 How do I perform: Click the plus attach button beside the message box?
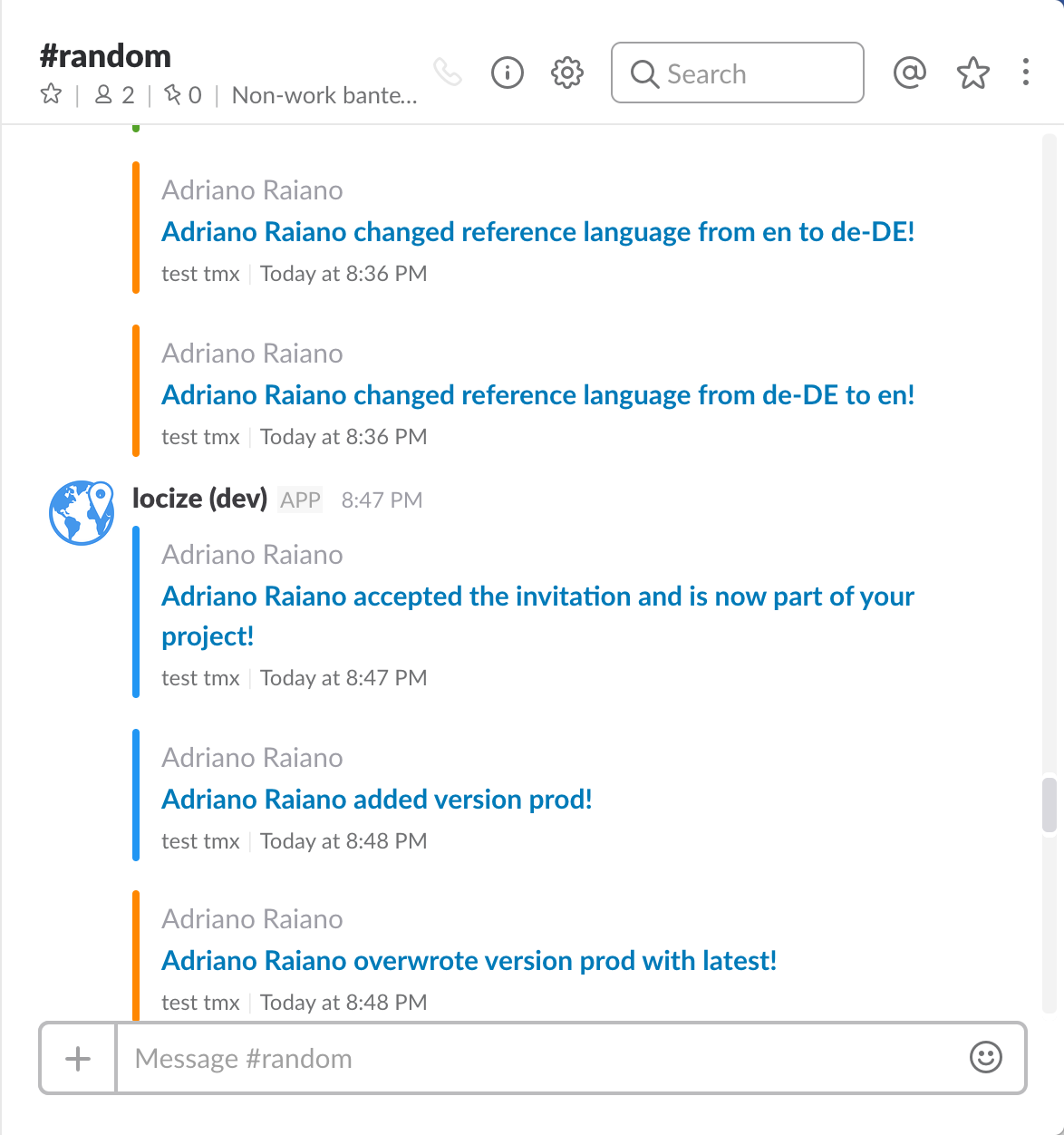point(79,1058)
